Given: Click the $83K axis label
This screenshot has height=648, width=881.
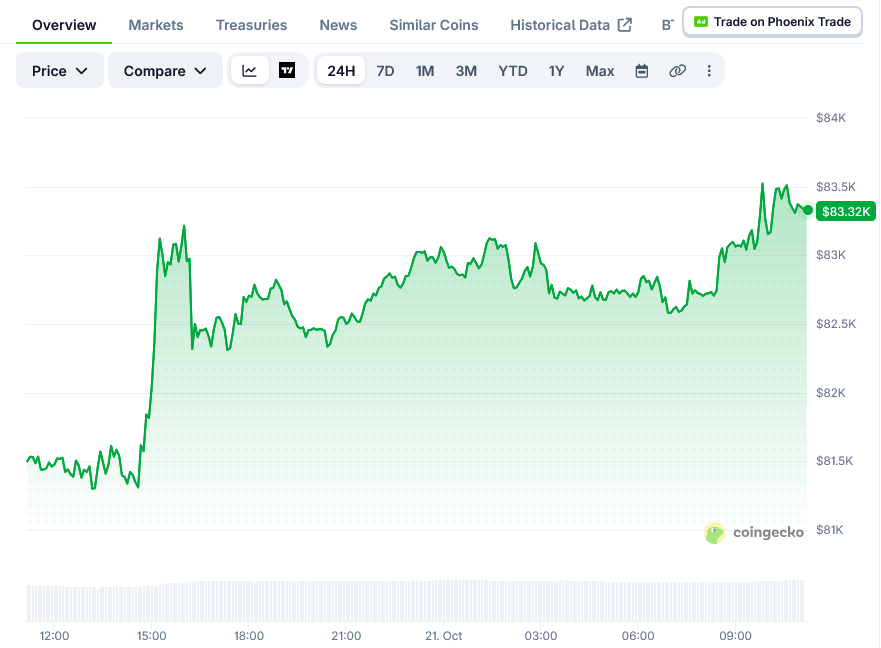Looking at the screenshot, I should pos(830,255).
